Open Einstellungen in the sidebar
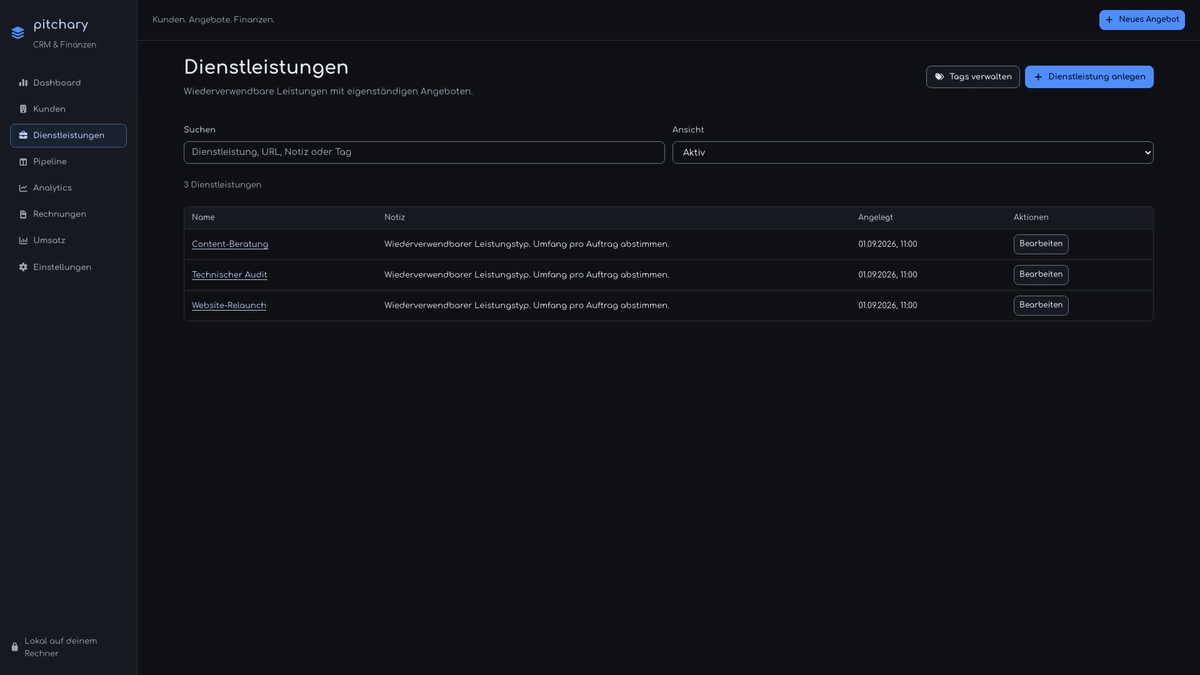Image resolution: width=1200 pixels, height=675 pixels. (x=68, y=267)
